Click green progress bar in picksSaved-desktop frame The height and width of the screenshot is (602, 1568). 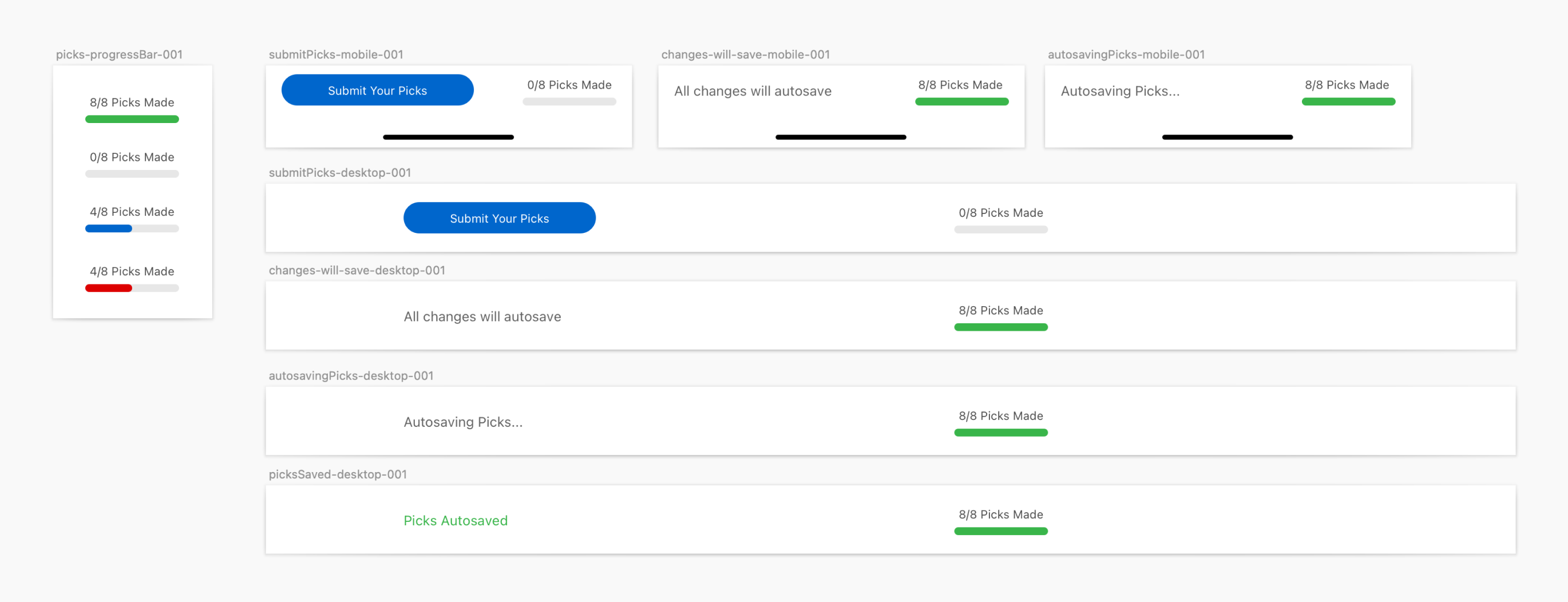[1000, 532]
